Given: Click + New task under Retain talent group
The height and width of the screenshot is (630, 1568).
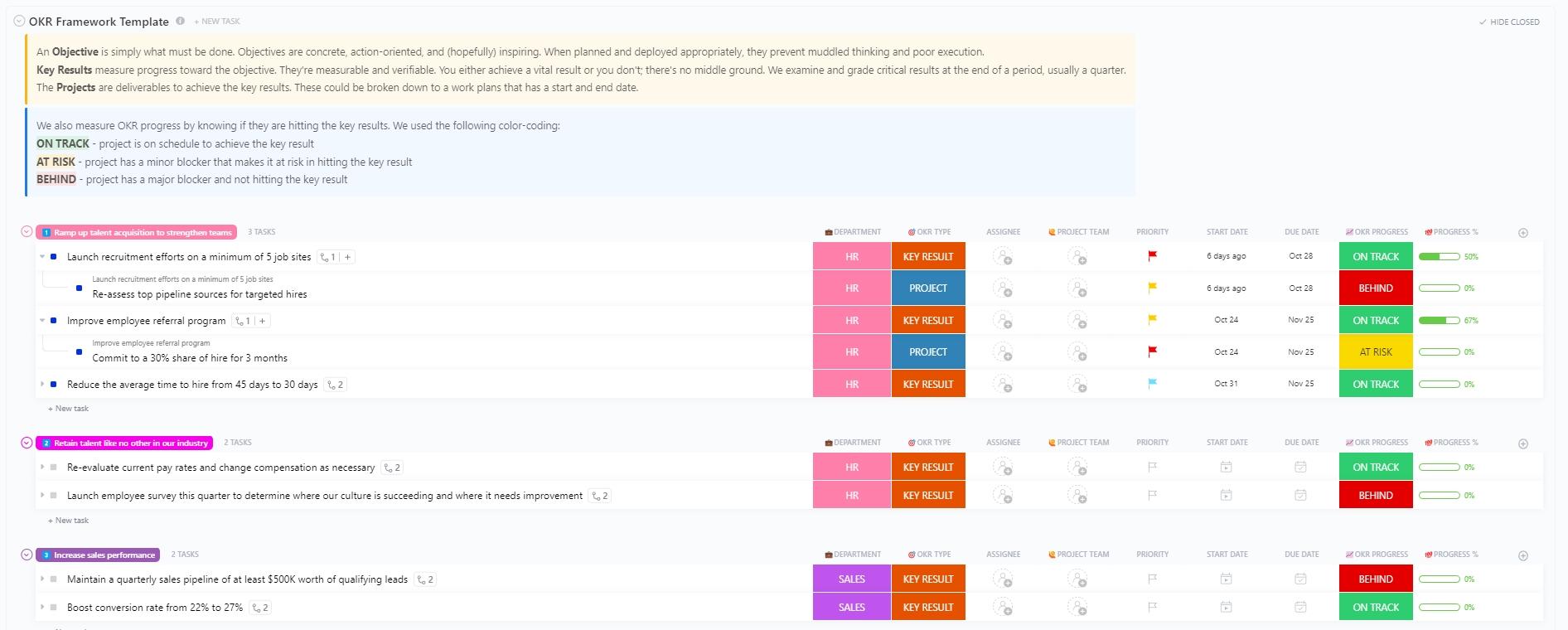Looking at the screenshot, I should click(69, 521).
